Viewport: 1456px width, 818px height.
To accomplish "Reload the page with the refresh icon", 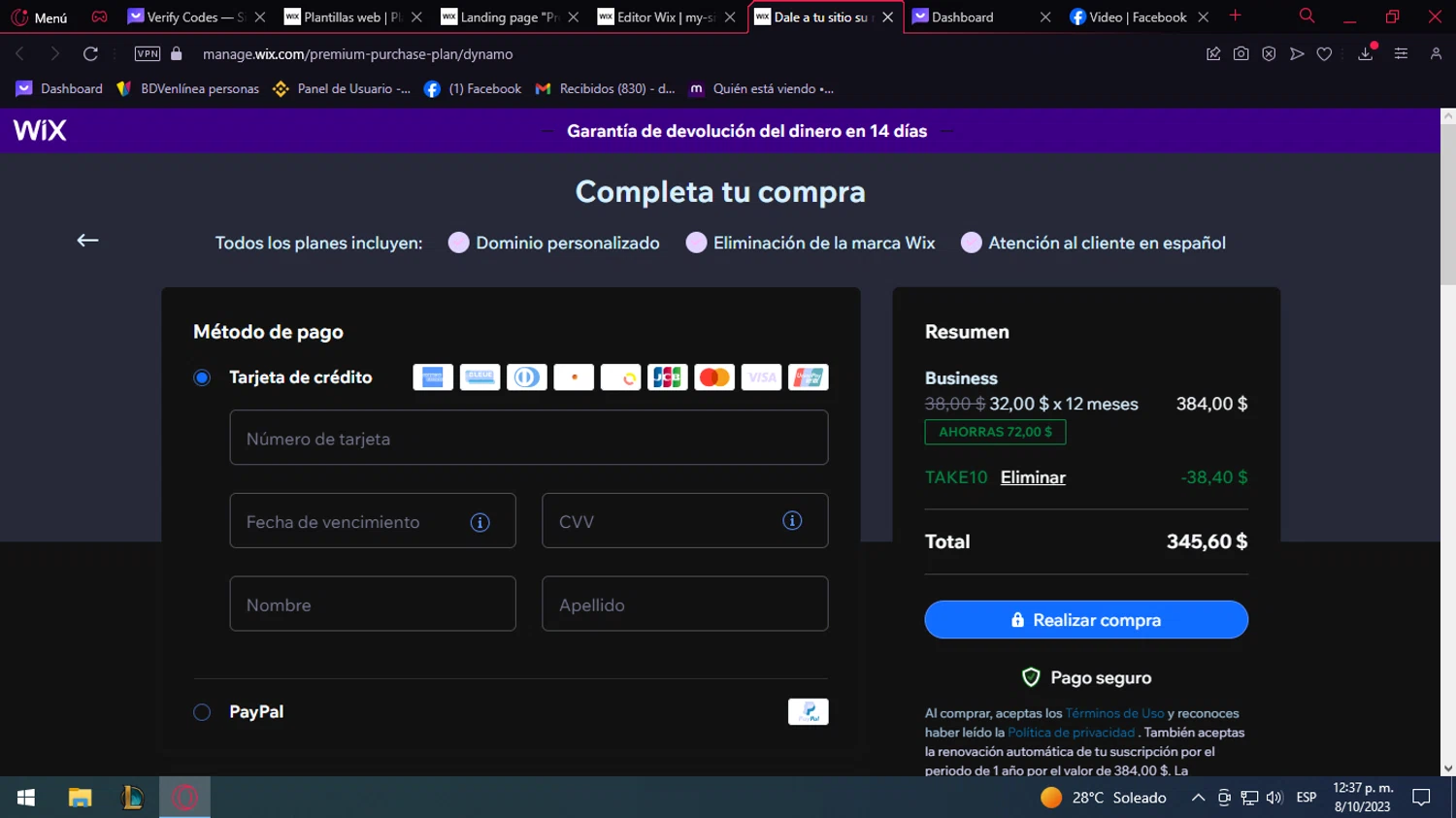I will [x=90, y=54].
